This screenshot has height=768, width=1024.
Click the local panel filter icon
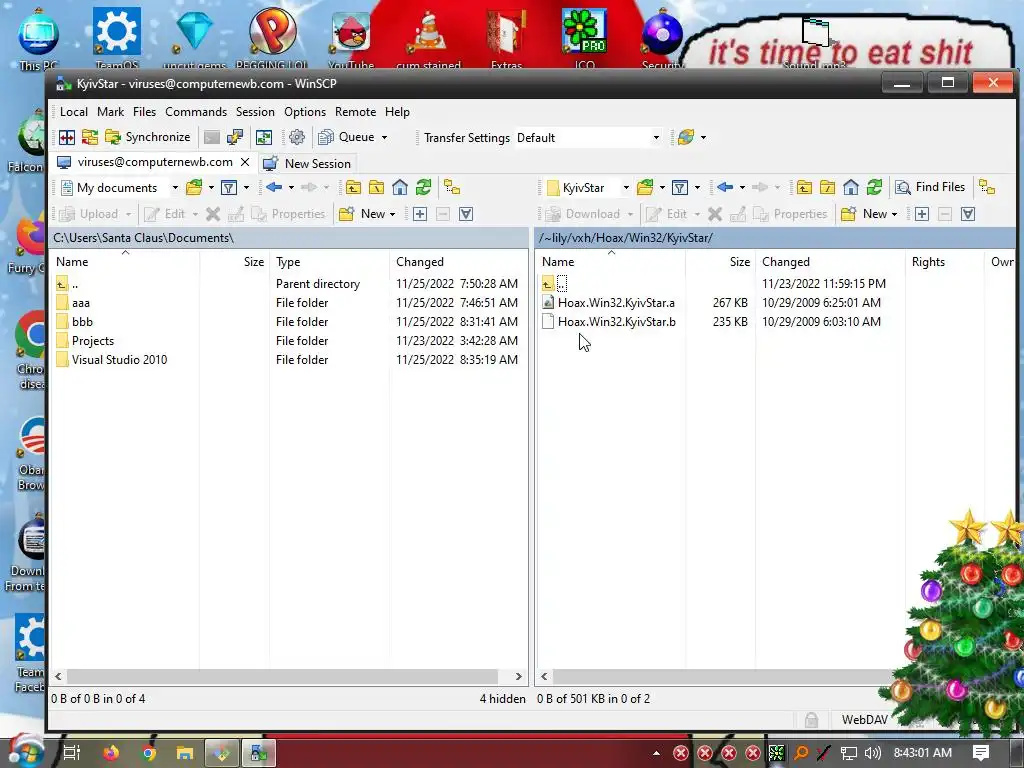[x=229, y=188]
